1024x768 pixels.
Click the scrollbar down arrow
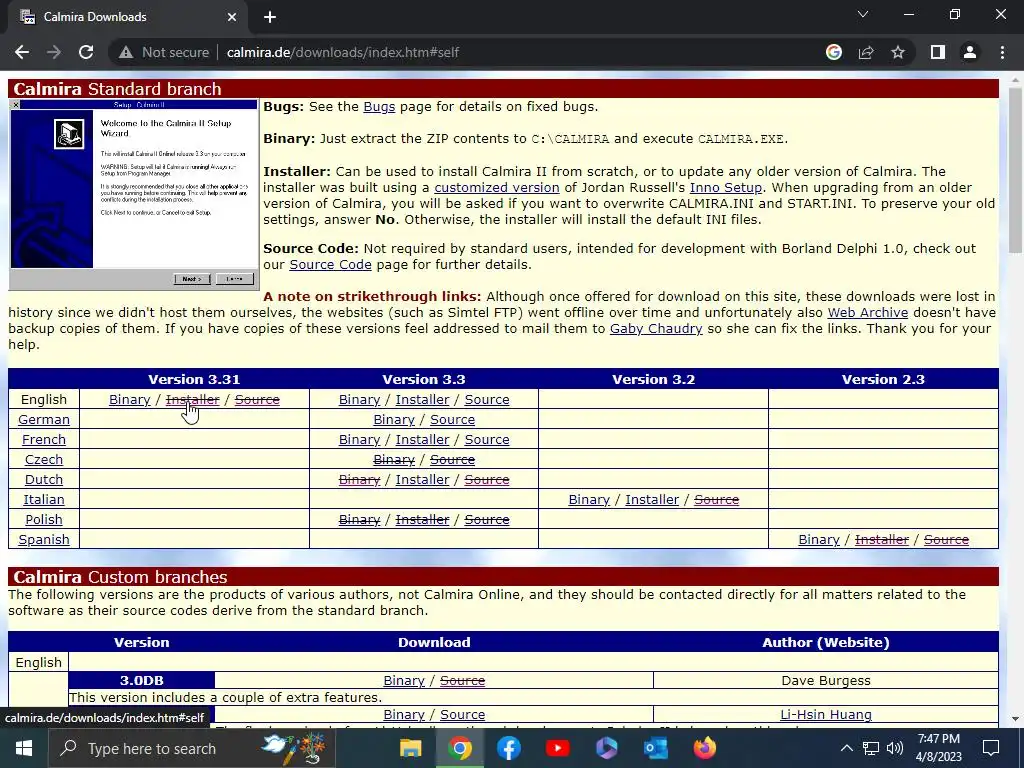click(1016, 719)
